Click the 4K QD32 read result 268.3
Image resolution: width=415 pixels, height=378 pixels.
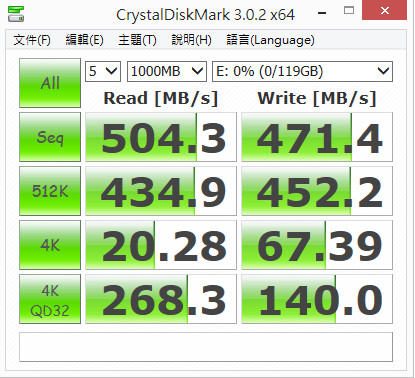161,299
